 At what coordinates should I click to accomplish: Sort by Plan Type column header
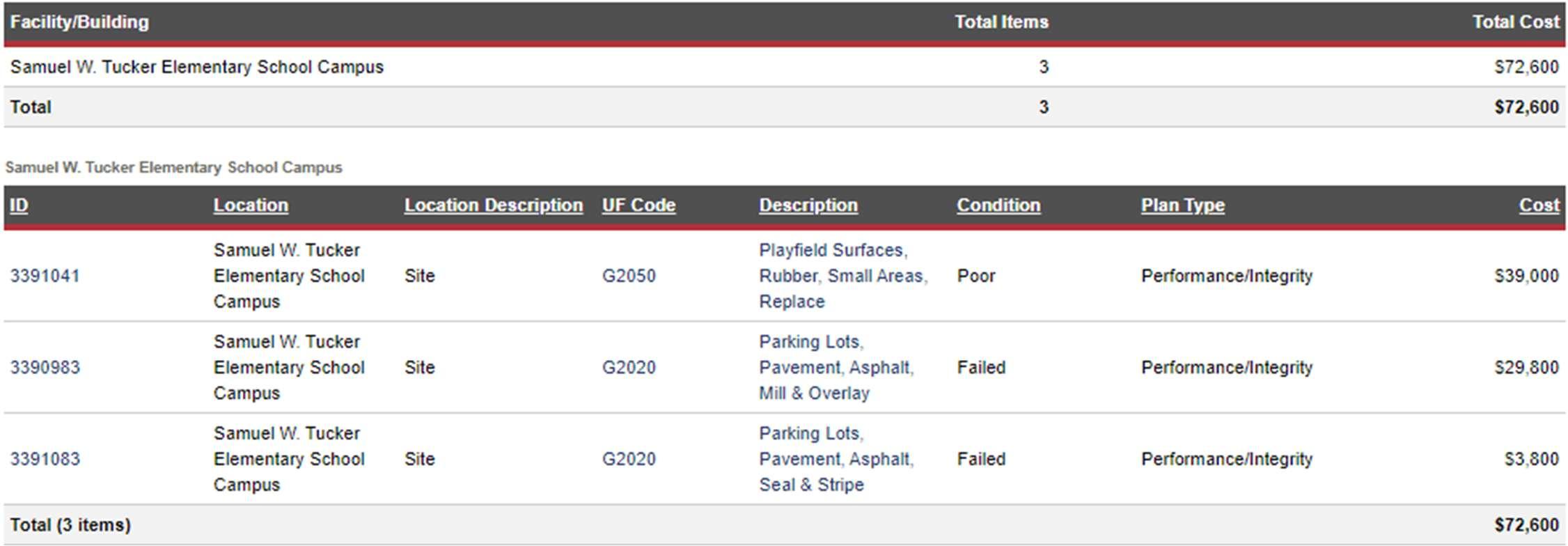[1182, 205]
